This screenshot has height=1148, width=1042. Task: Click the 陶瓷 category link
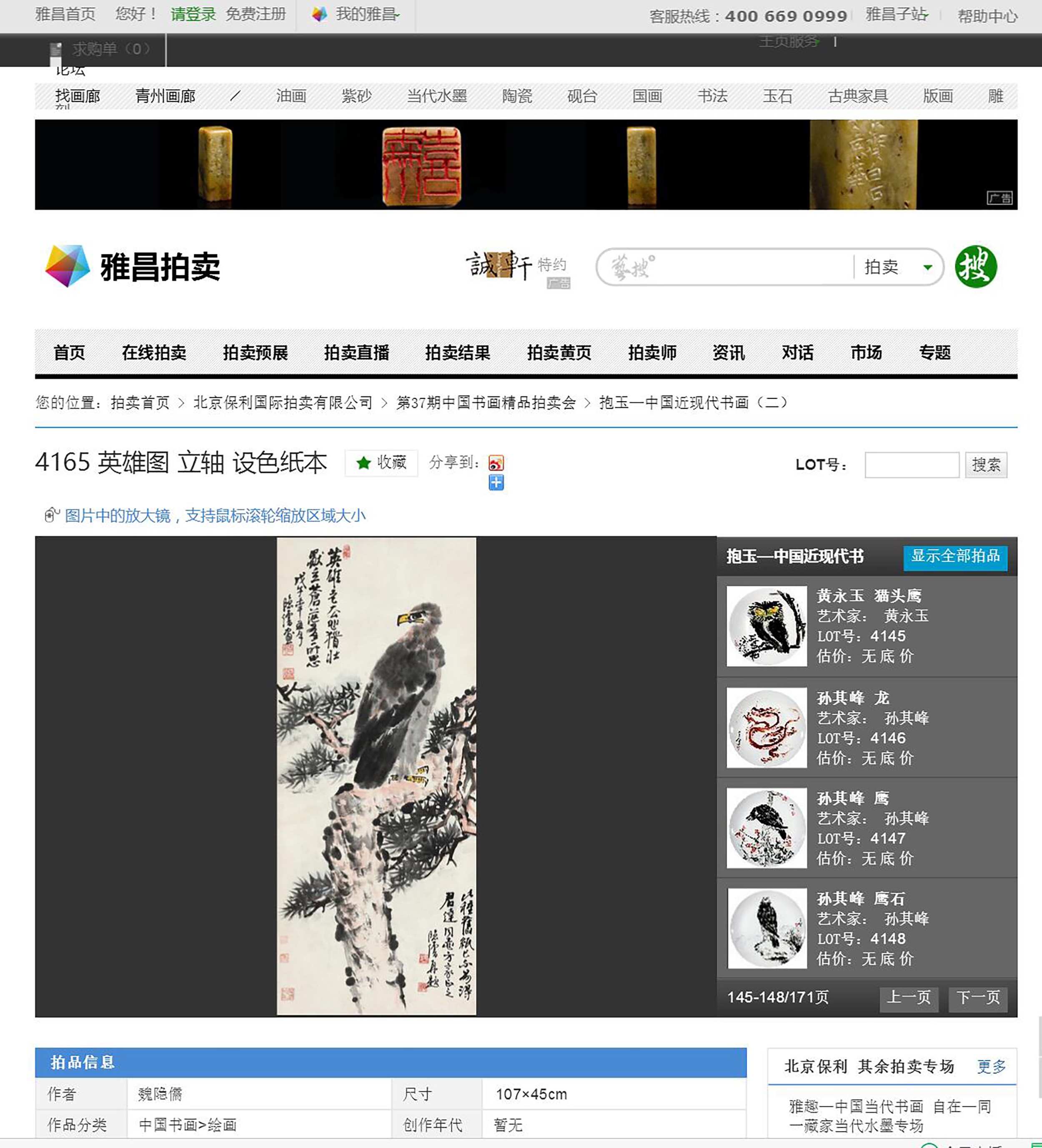point(517,95)
